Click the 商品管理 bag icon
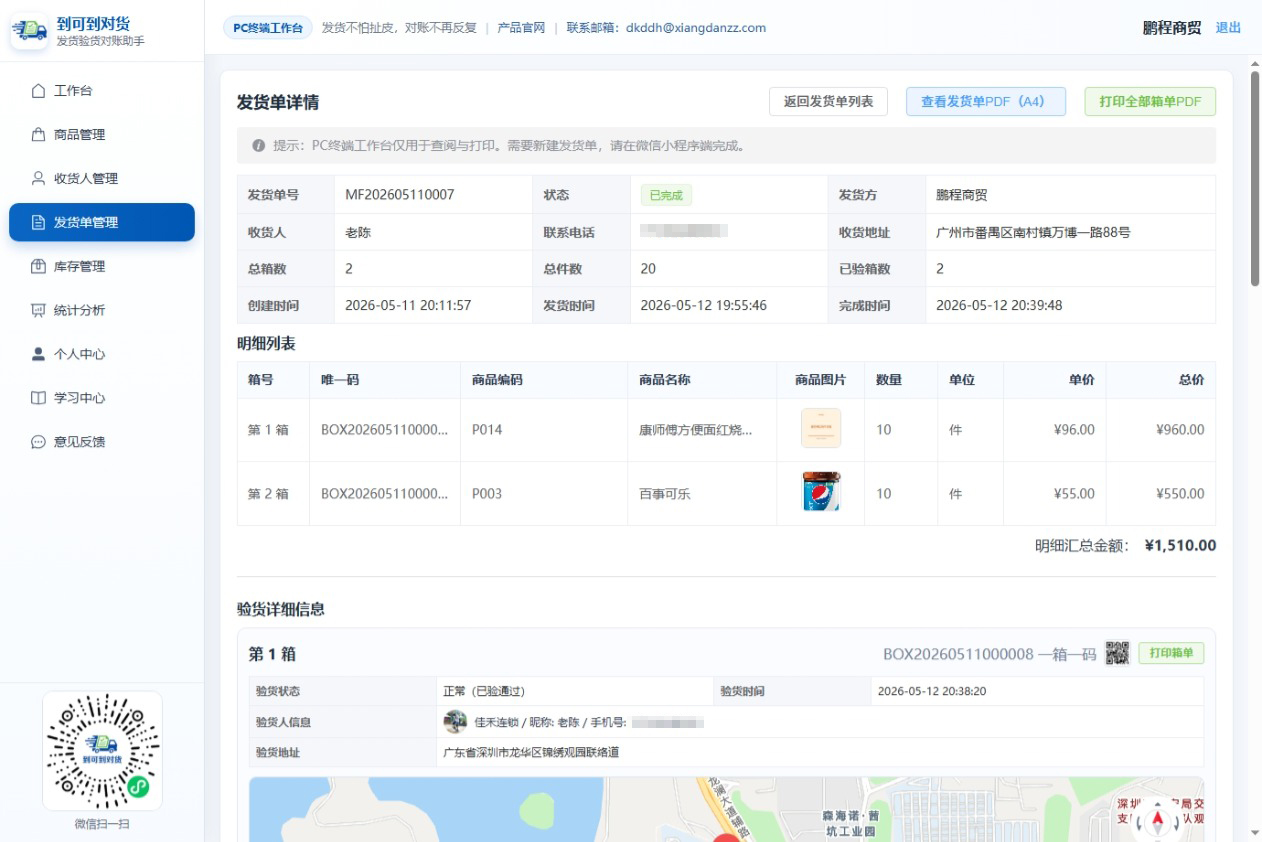1262x842 pixels. pos(39,135)
